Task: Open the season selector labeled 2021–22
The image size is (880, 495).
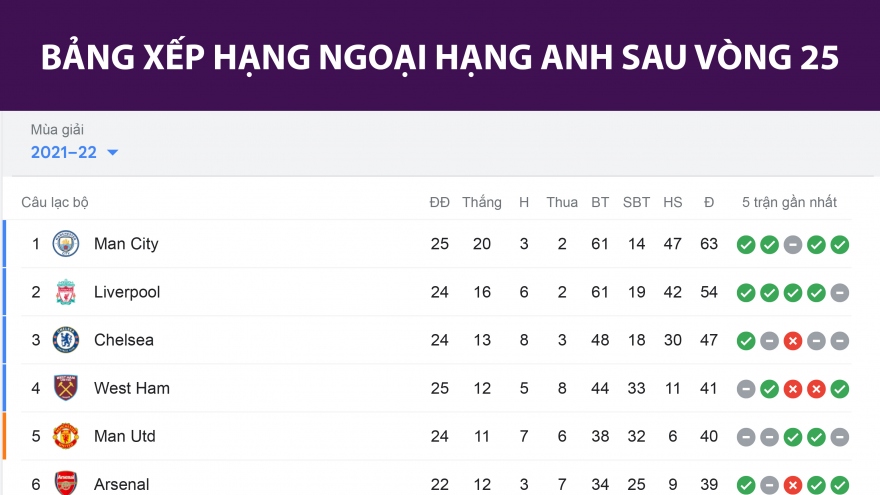Action: coord(62,152)
